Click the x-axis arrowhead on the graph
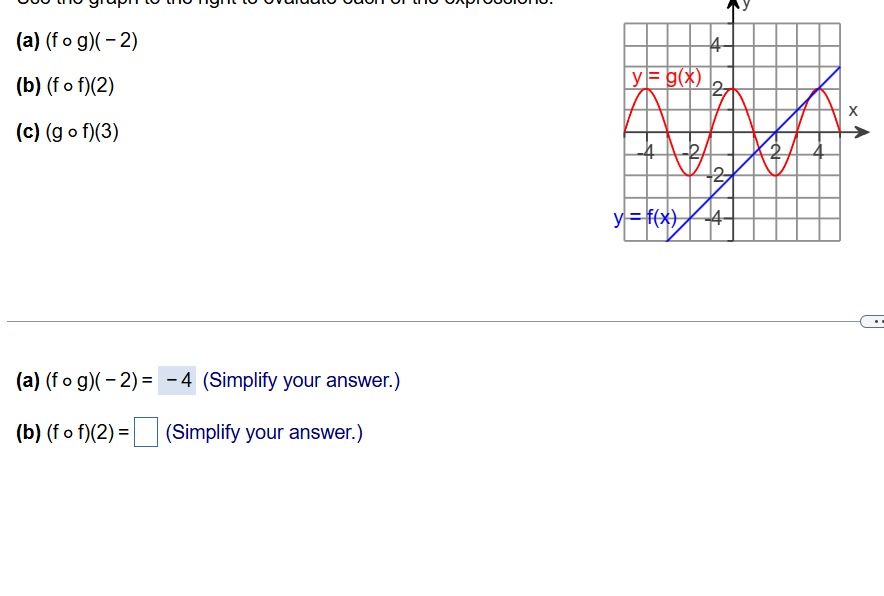884x596 pixels. pos(861,132)
